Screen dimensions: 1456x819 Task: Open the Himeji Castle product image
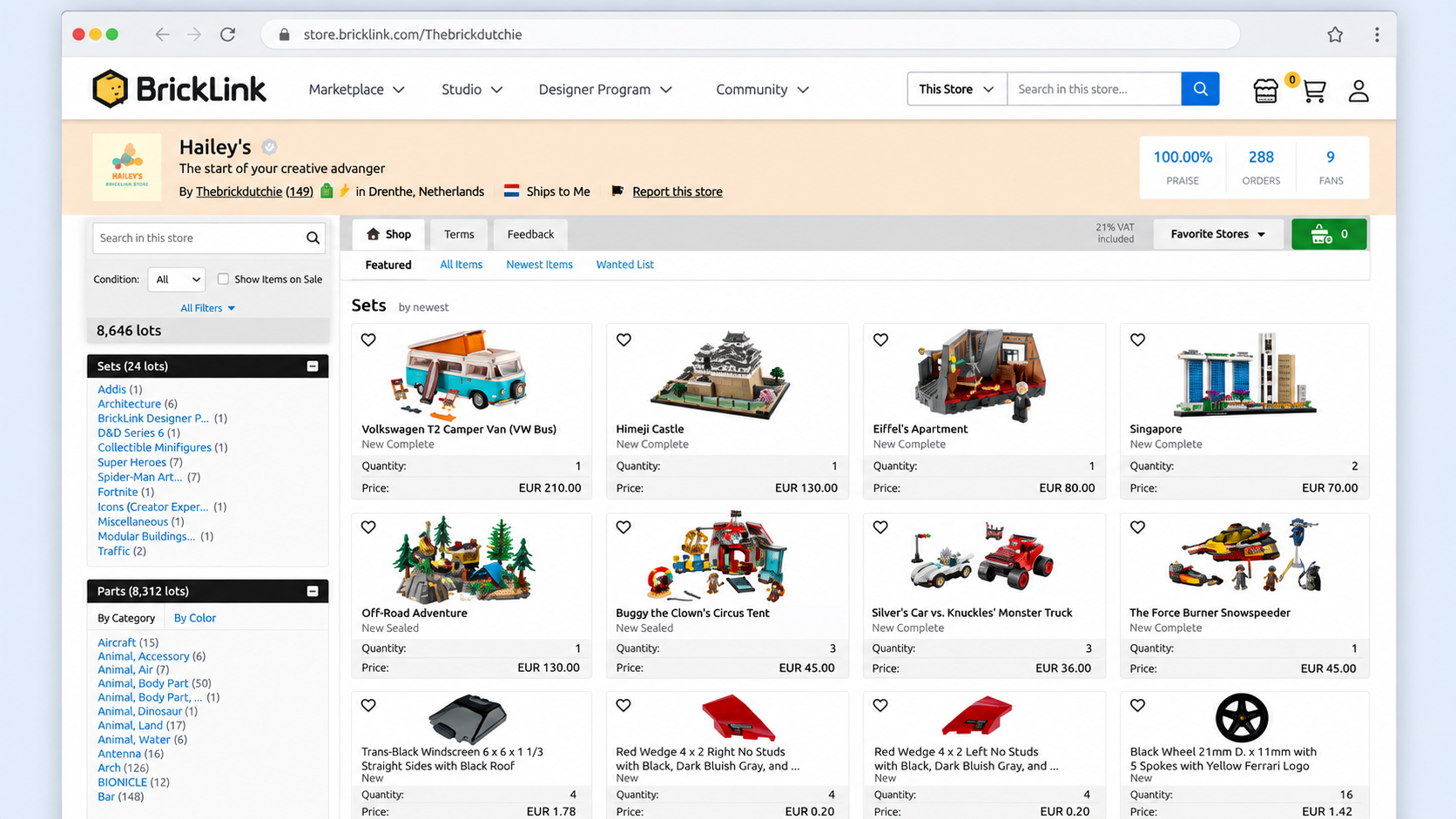(x=721, y=373)
